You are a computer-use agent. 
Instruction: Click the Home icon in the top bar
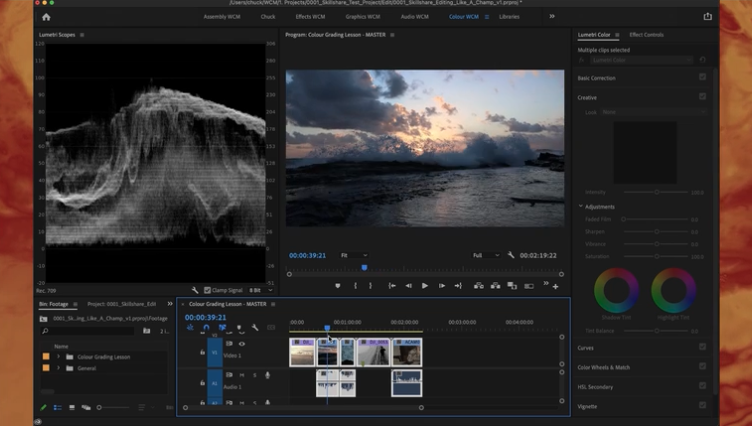point(46,17)
